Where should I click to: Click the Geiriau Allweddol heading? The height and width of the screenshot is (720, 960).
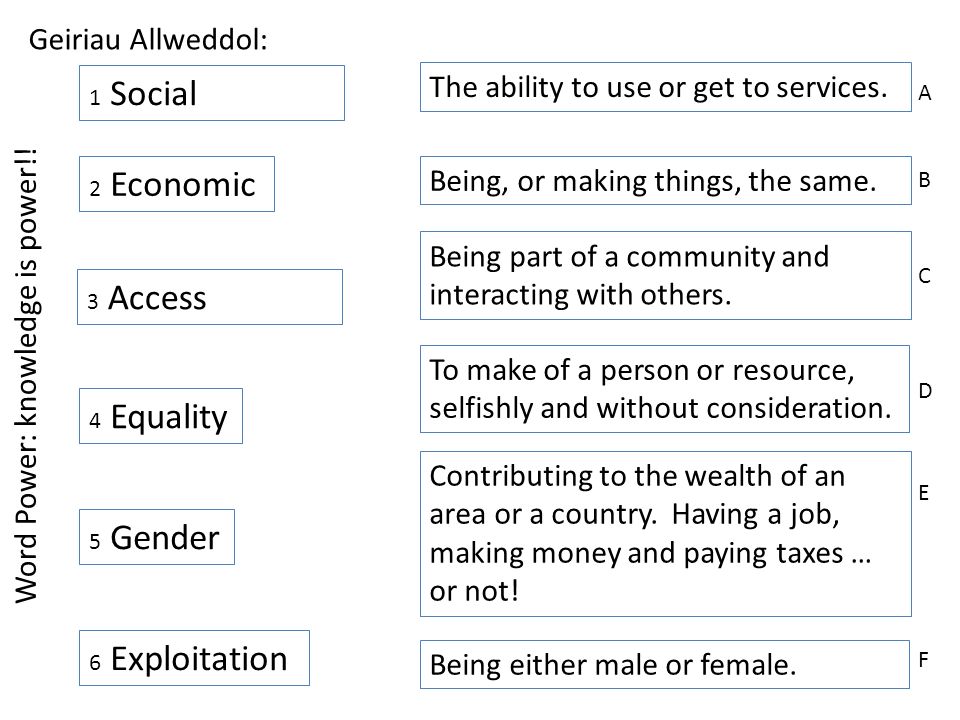pyautogui.click(x=148, y=40)
